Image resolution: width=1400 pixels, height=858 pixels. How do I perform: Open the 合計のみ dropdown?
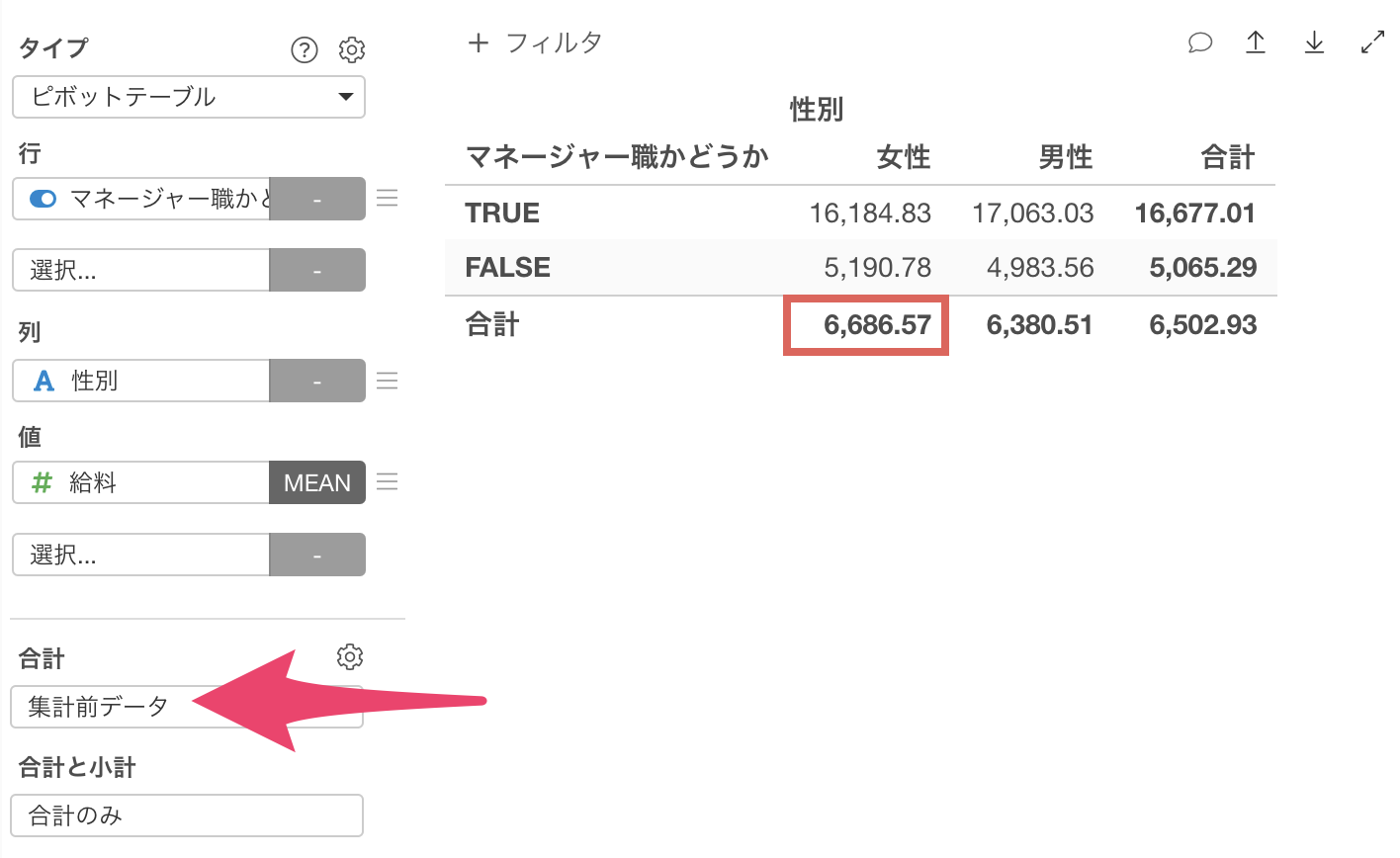click(187, 815)
